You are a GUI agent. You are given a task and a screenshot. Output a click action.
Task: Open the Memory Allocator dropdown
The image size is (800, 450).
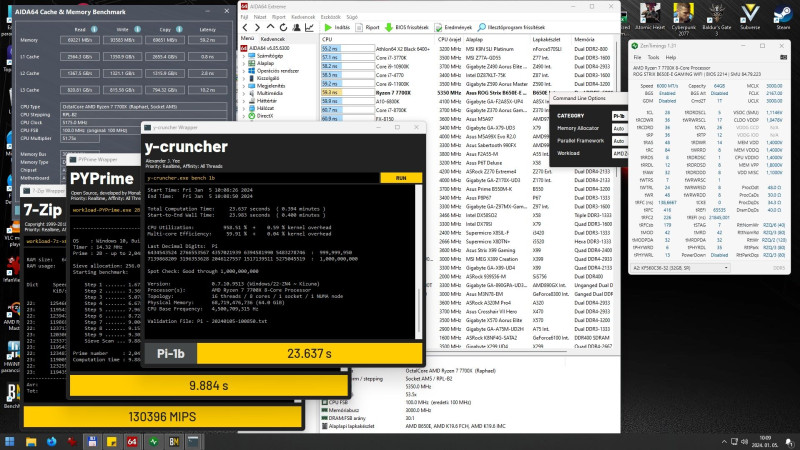click(619, 129)
